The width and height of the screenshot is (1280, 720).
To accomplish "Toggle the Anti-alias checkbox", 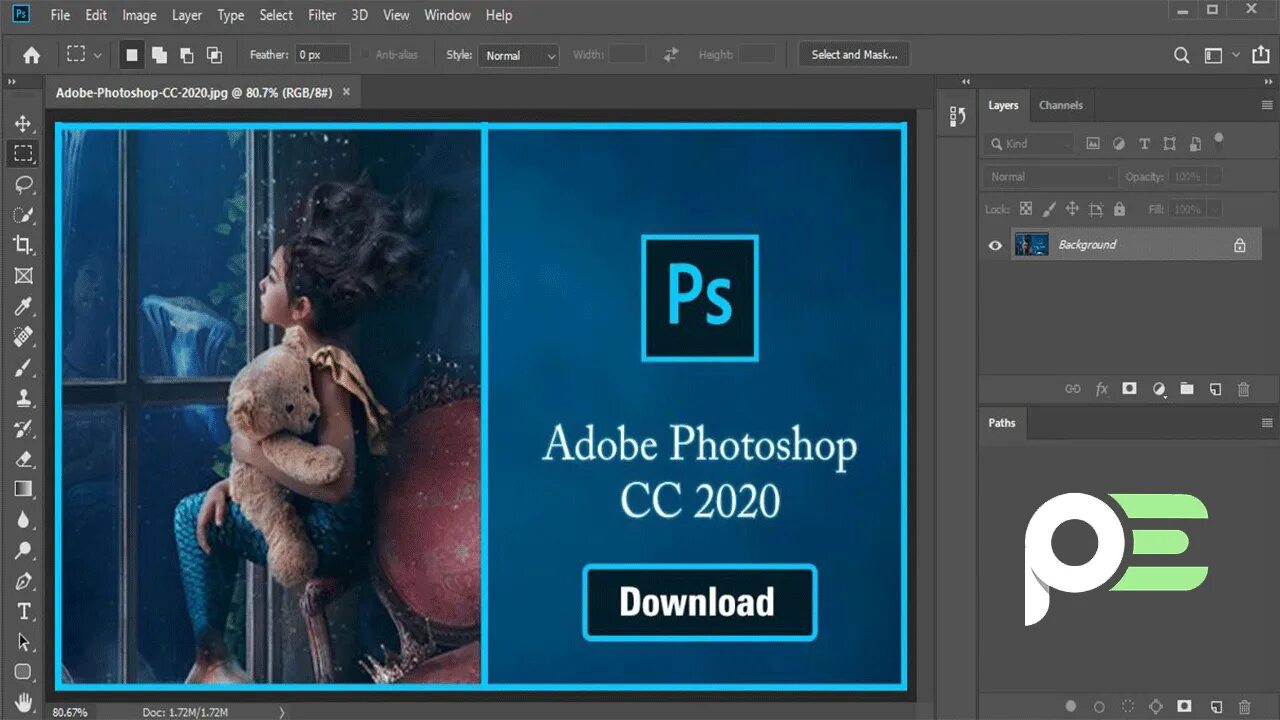I will click(x=366, y=55).
